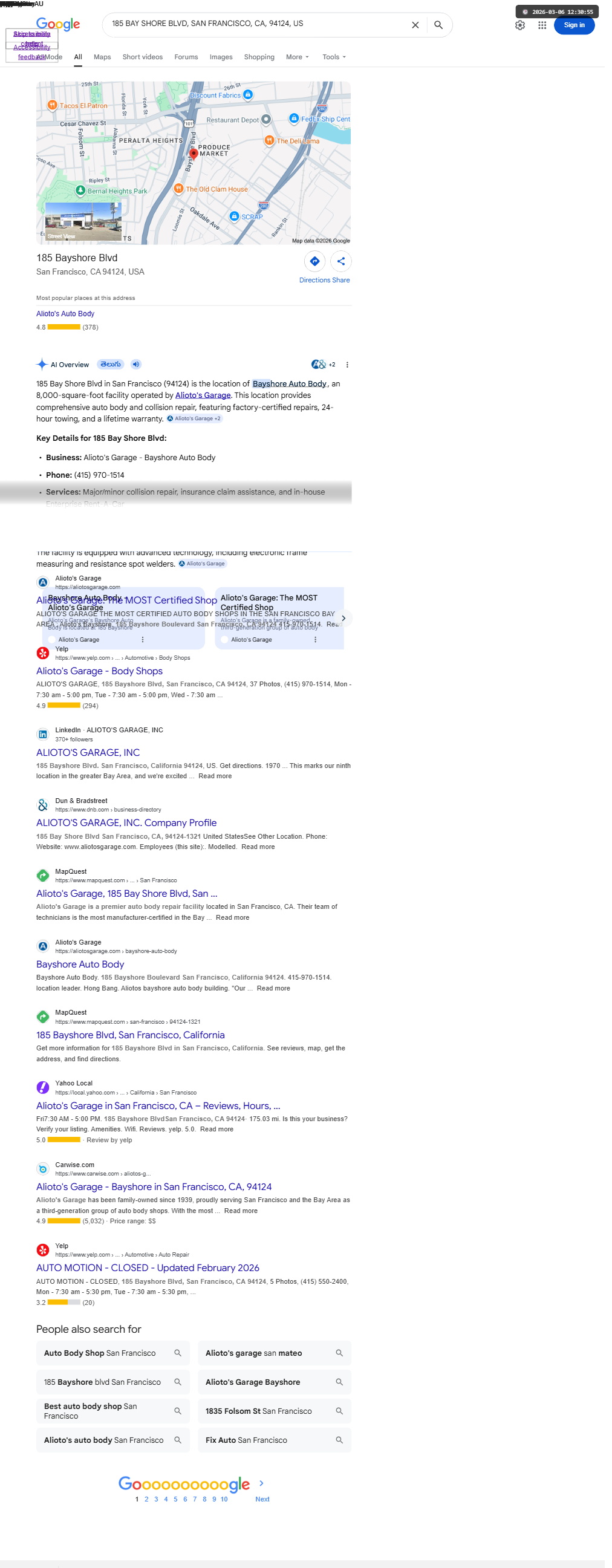Click the AI Overview listen speaker icon
The height and width of the screenshot is (1568, 612).
click(137, 365)
